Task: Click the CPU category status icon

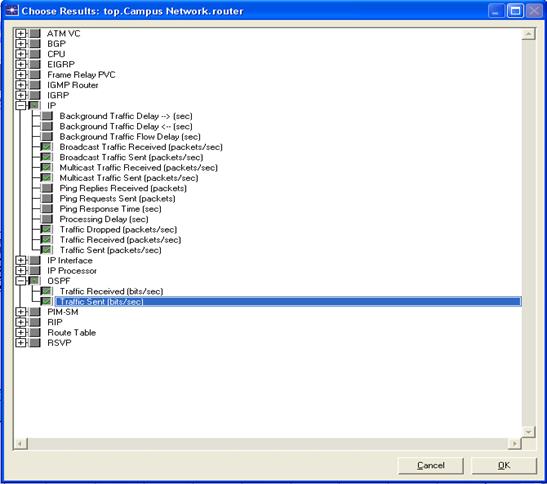Action: [35, 54]
